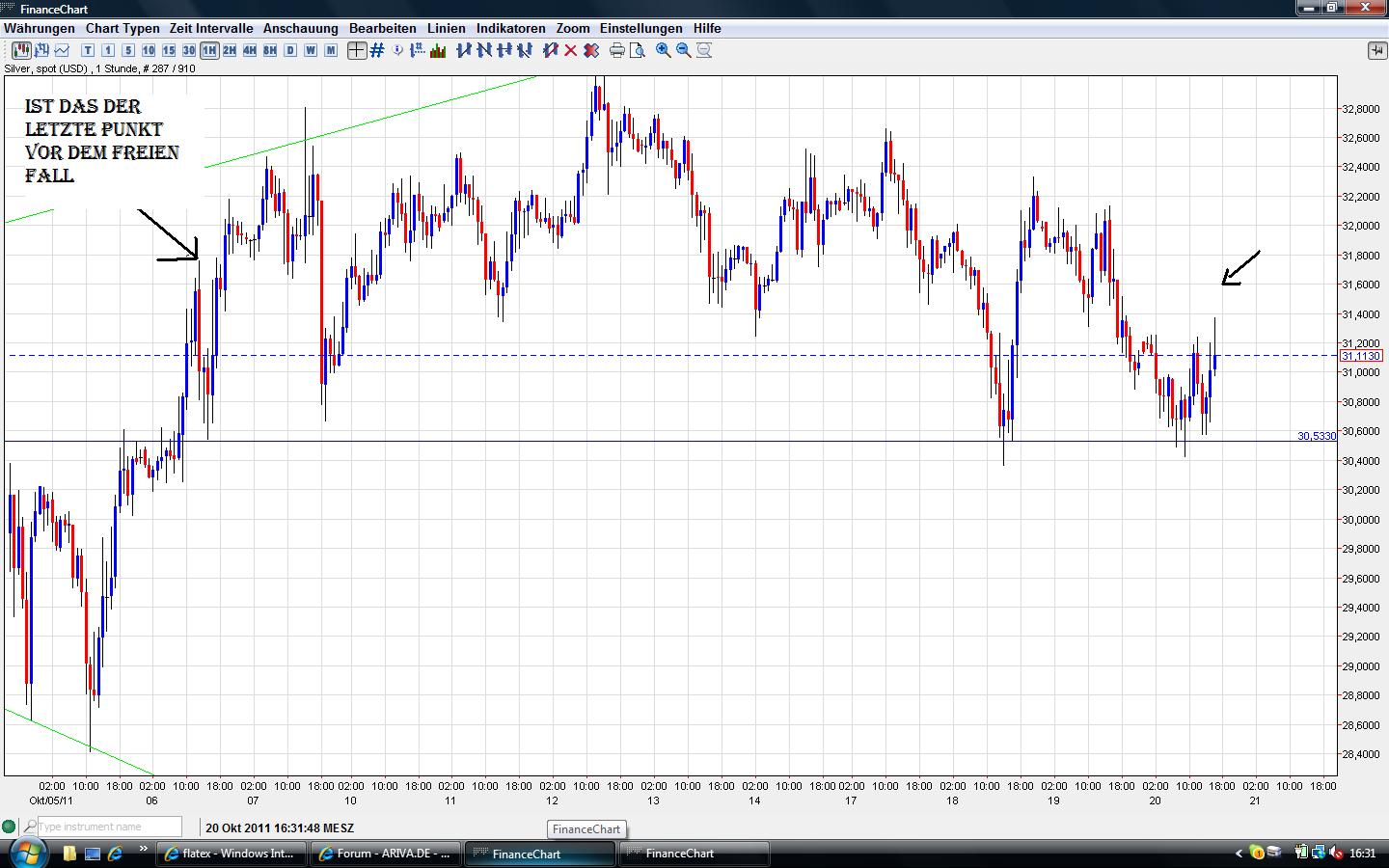
Task: Click the search magnifier beside instrument field
Action: [x=30, y=827]
